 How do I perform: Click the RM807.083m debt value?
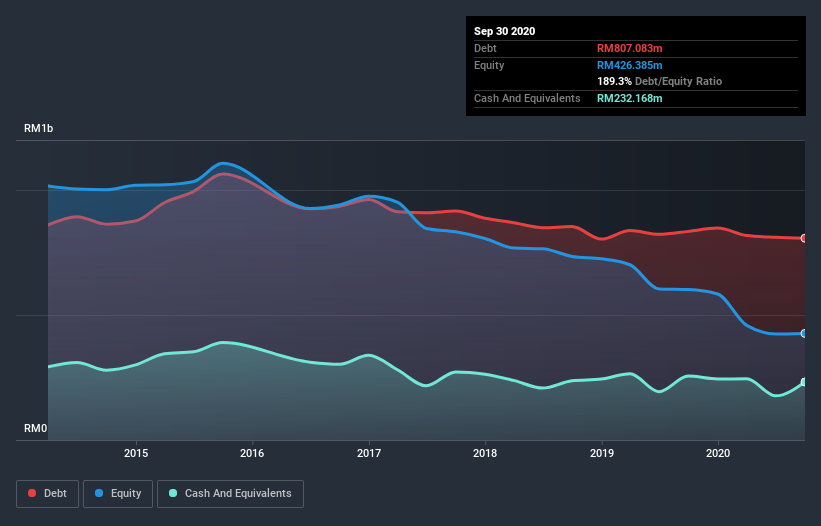pyautogui.click(x=629, y=48)
